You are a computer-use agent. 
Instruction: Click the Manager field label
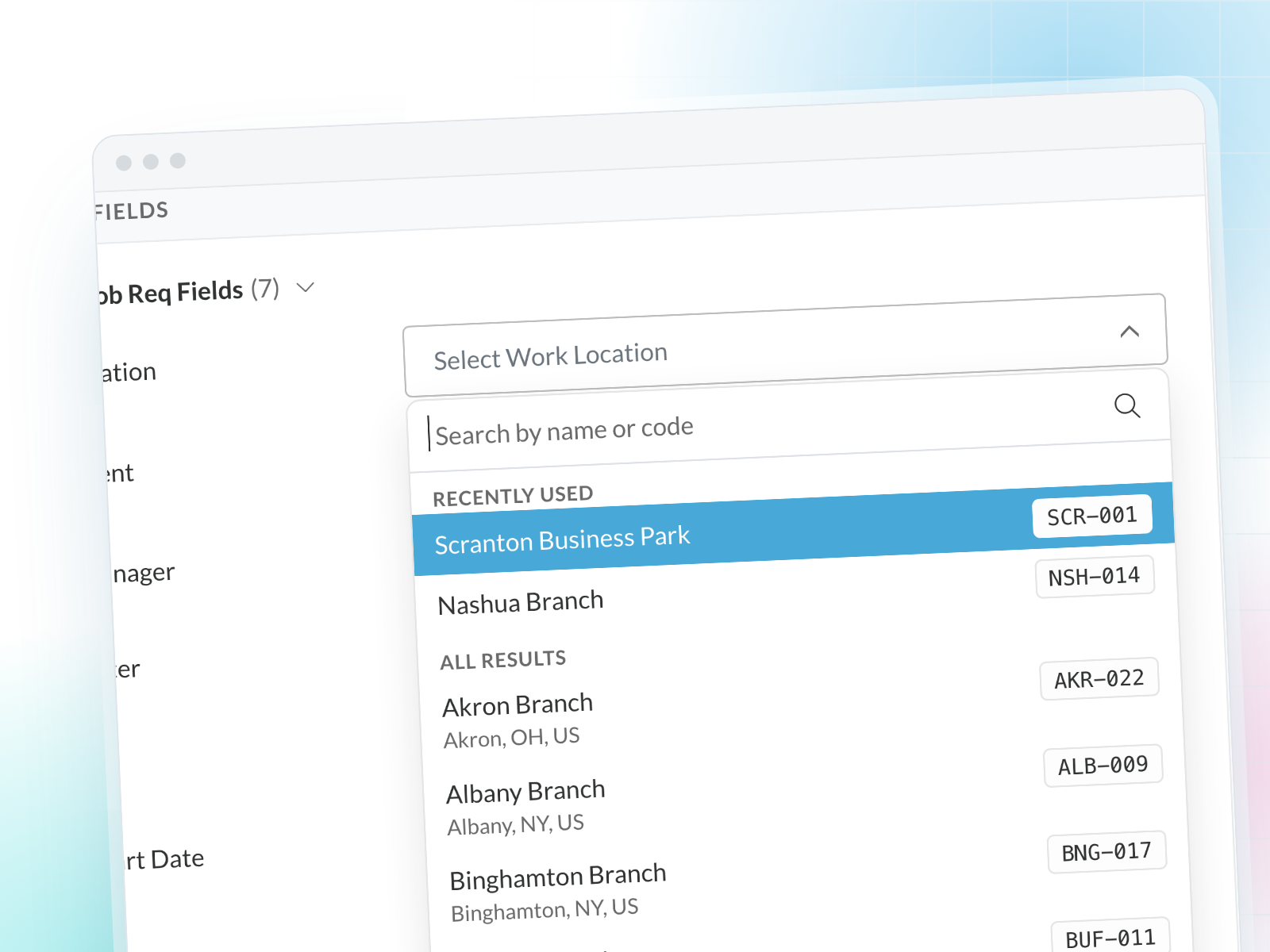tap(143, 573)
